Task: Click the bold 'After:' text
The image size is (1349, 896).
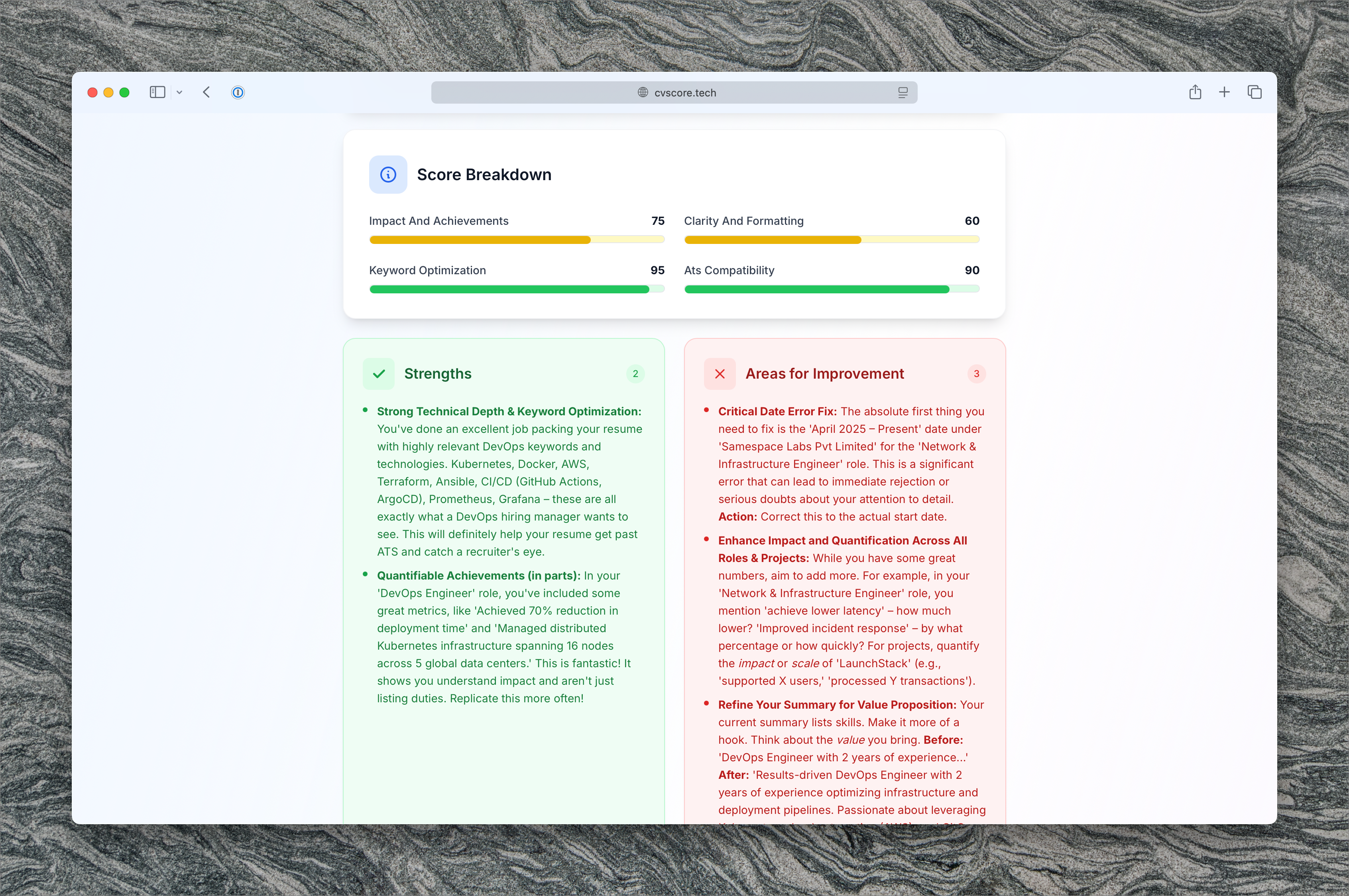Action: pos(733,775)
